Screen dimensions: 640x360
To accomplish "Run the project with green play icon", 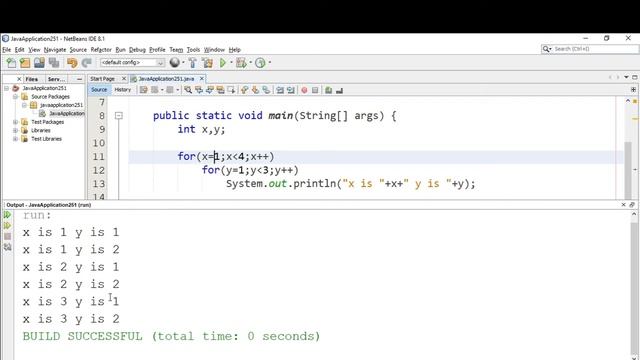I will 223,62.
